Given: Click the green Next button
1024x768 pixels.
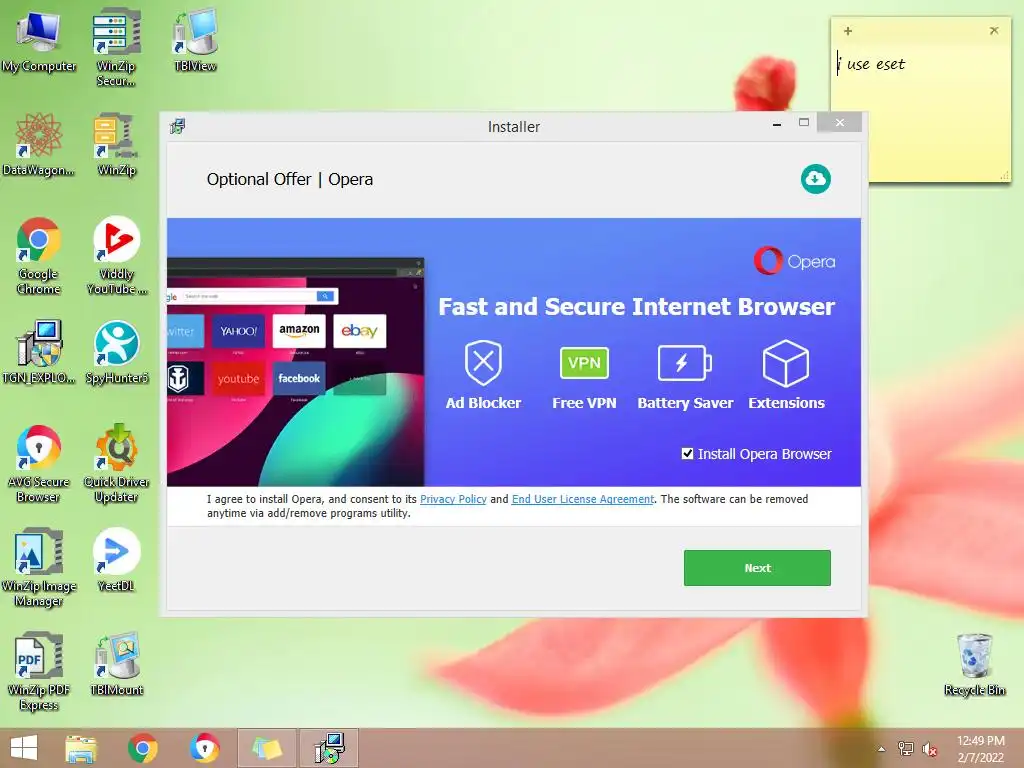Looking at the screenshot, I should pos(757,568).
